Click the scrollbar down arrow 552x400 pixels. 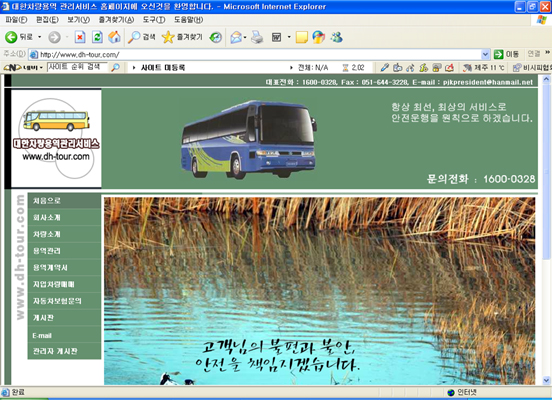(546, 380)
